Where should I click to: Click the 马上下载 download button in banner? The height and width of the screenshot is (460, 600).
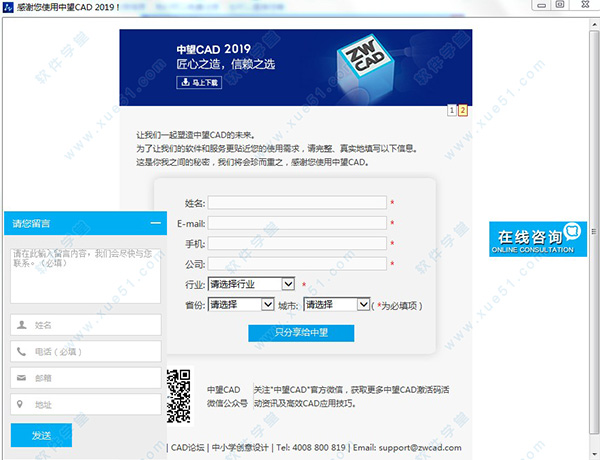coord(199,82)
